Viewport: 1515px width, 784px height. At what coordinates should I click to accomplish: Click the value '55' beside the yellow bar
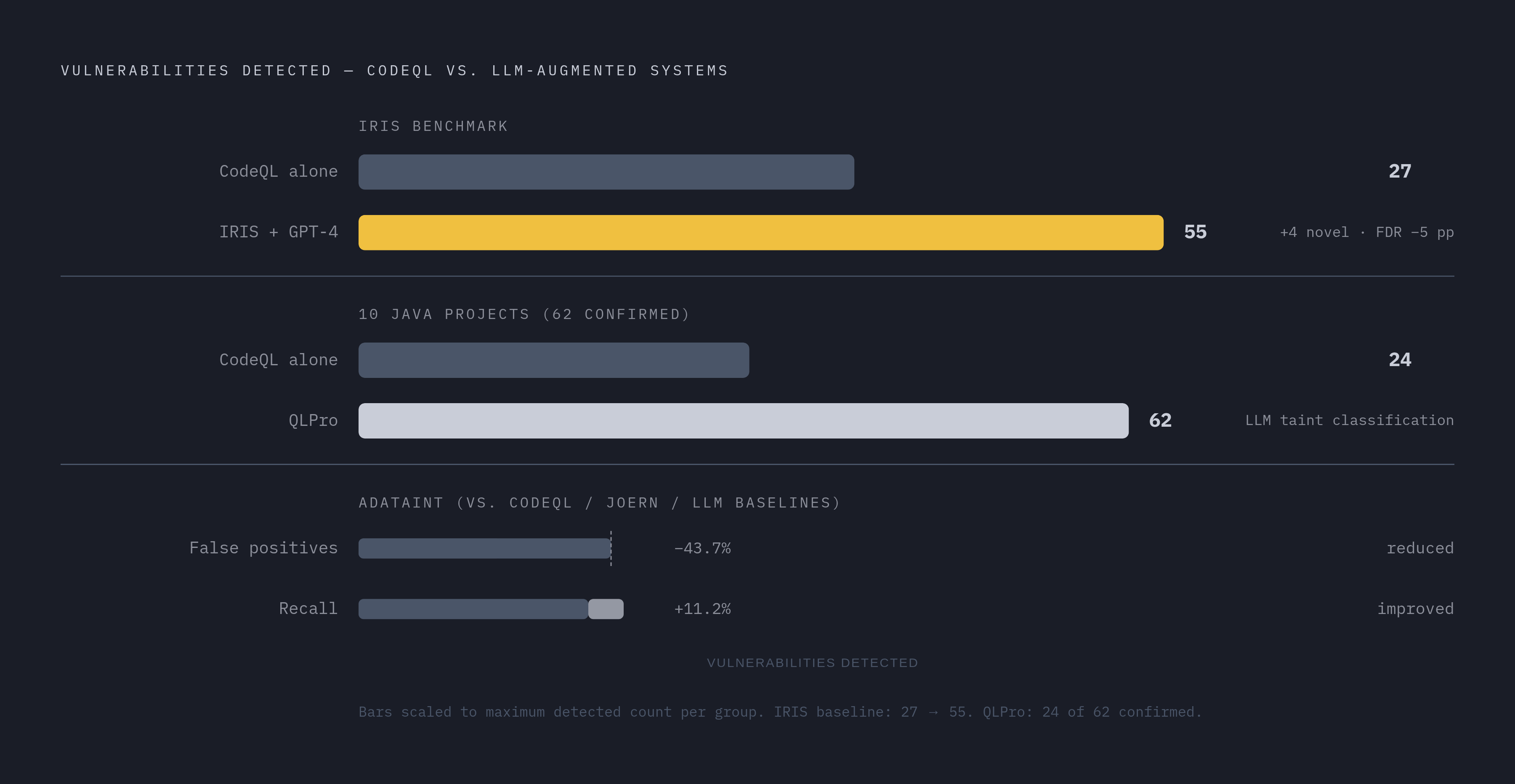click(x=1195, y=232)
